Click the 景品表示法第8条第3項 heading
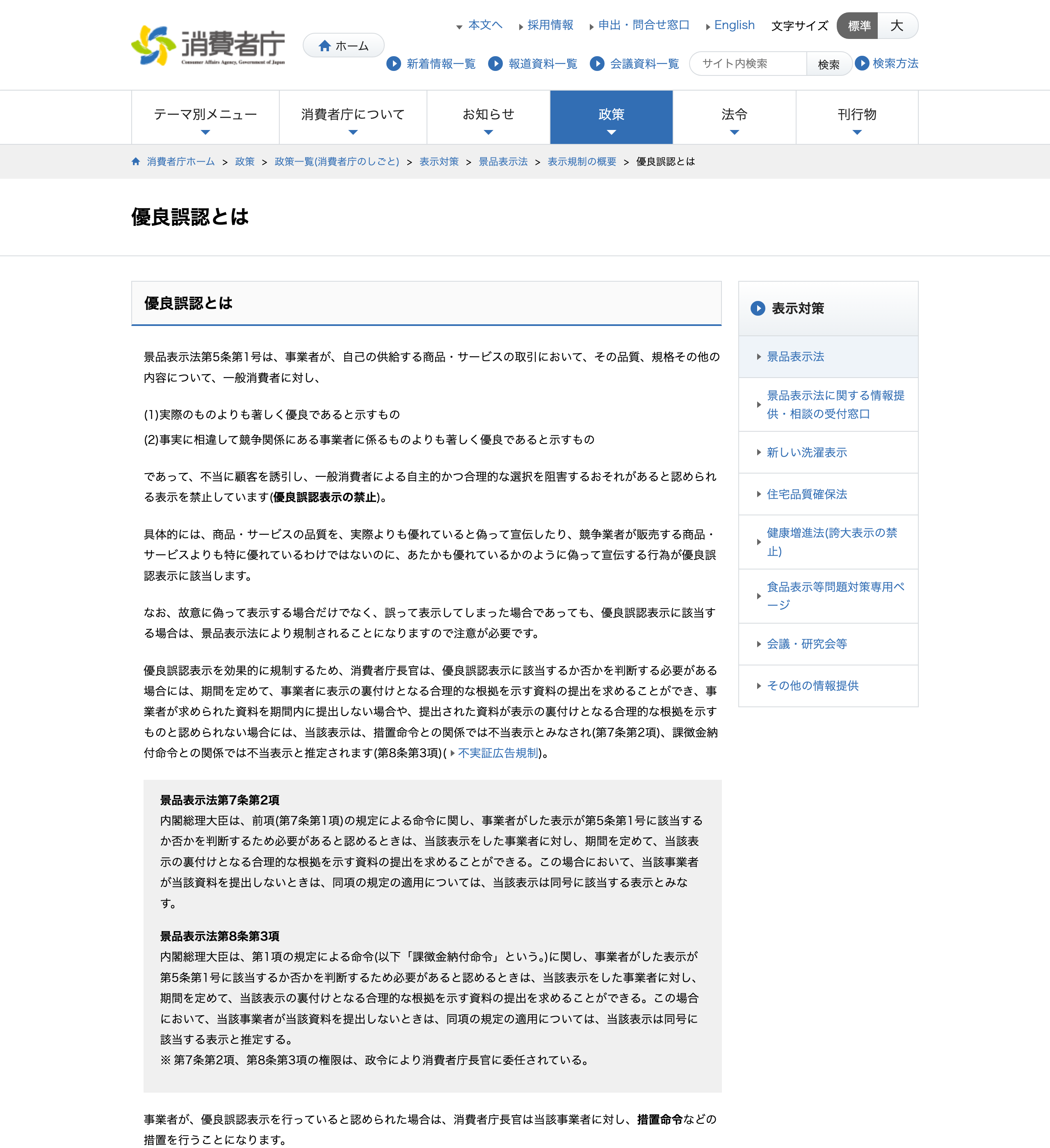Screen dimensions: 1050x1148 219,936
